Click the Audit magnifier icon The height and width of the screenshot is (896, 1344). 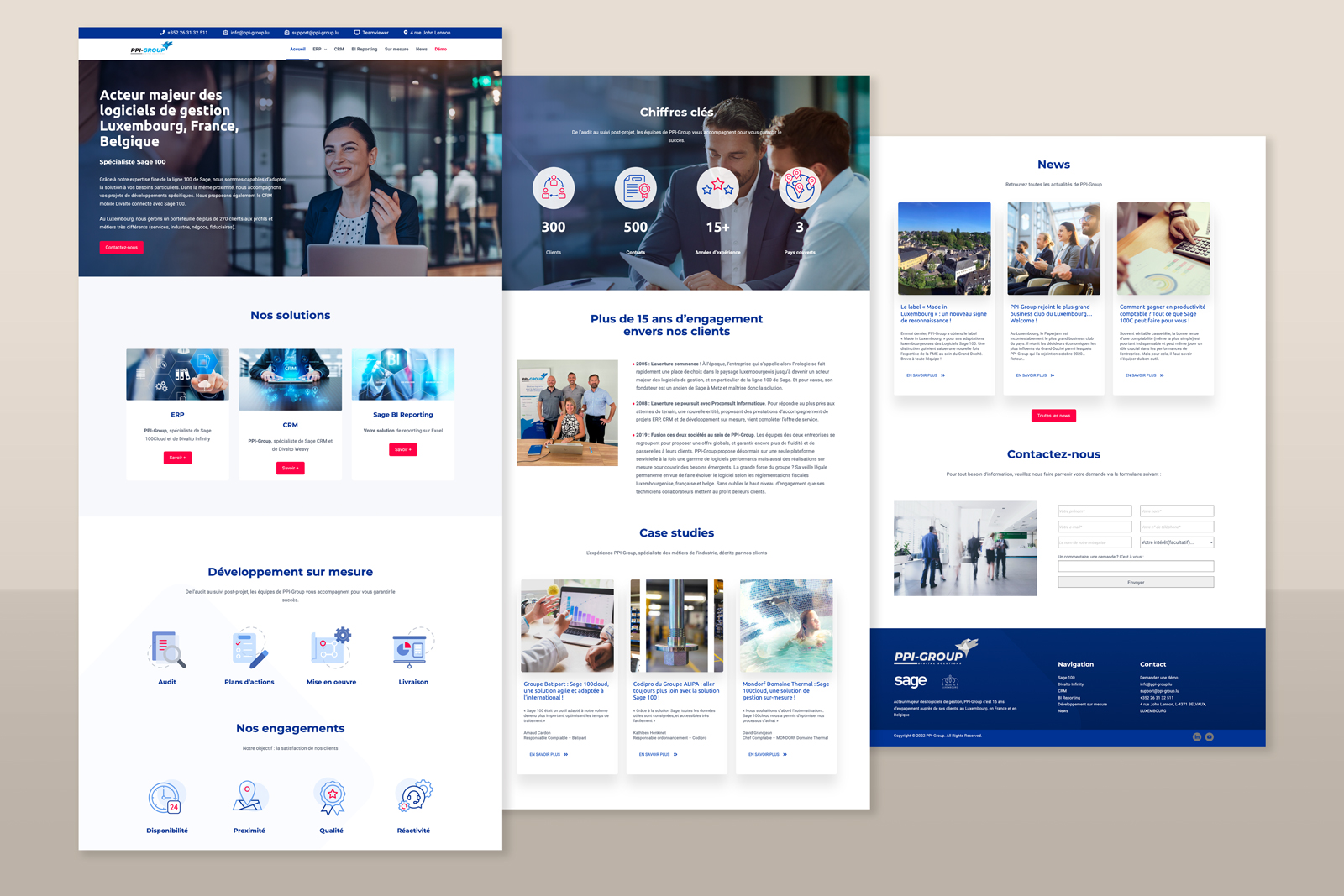[x=167, y=649]
